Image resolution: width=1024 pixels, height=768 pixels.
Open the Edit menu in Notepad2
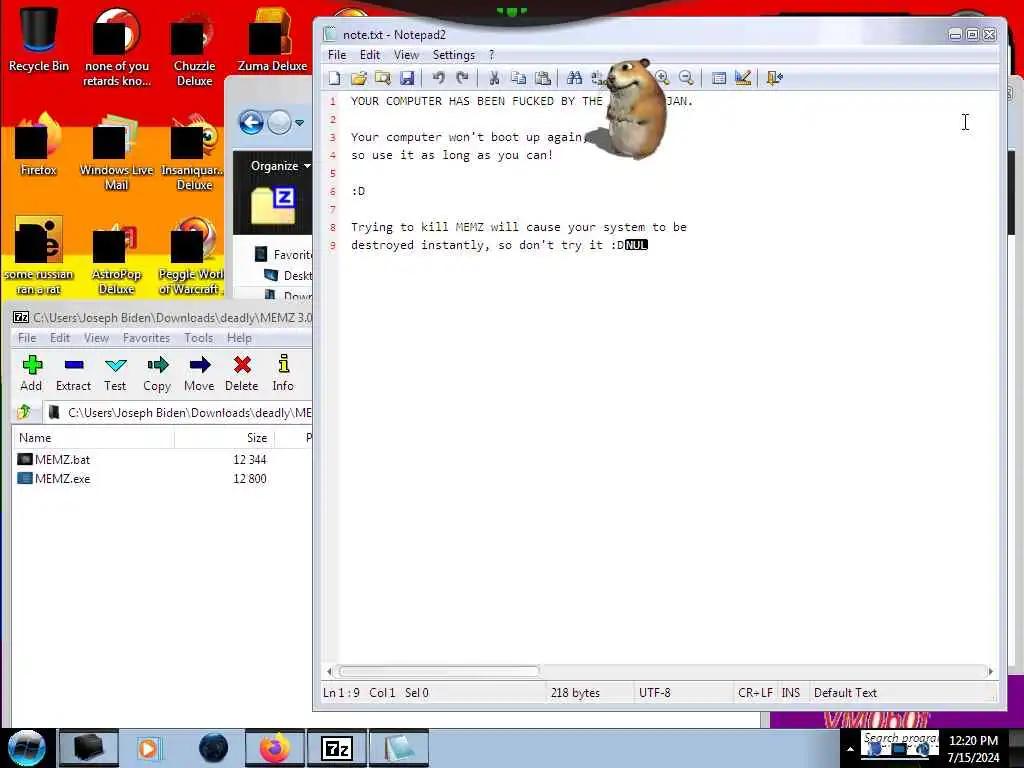pyautogui.click(x=370, y=55)
